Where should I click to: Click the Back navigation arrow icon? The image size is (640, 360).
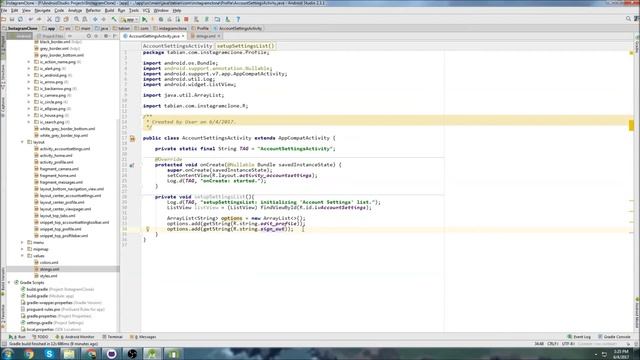pyautogui.click(x=95, y=19)
